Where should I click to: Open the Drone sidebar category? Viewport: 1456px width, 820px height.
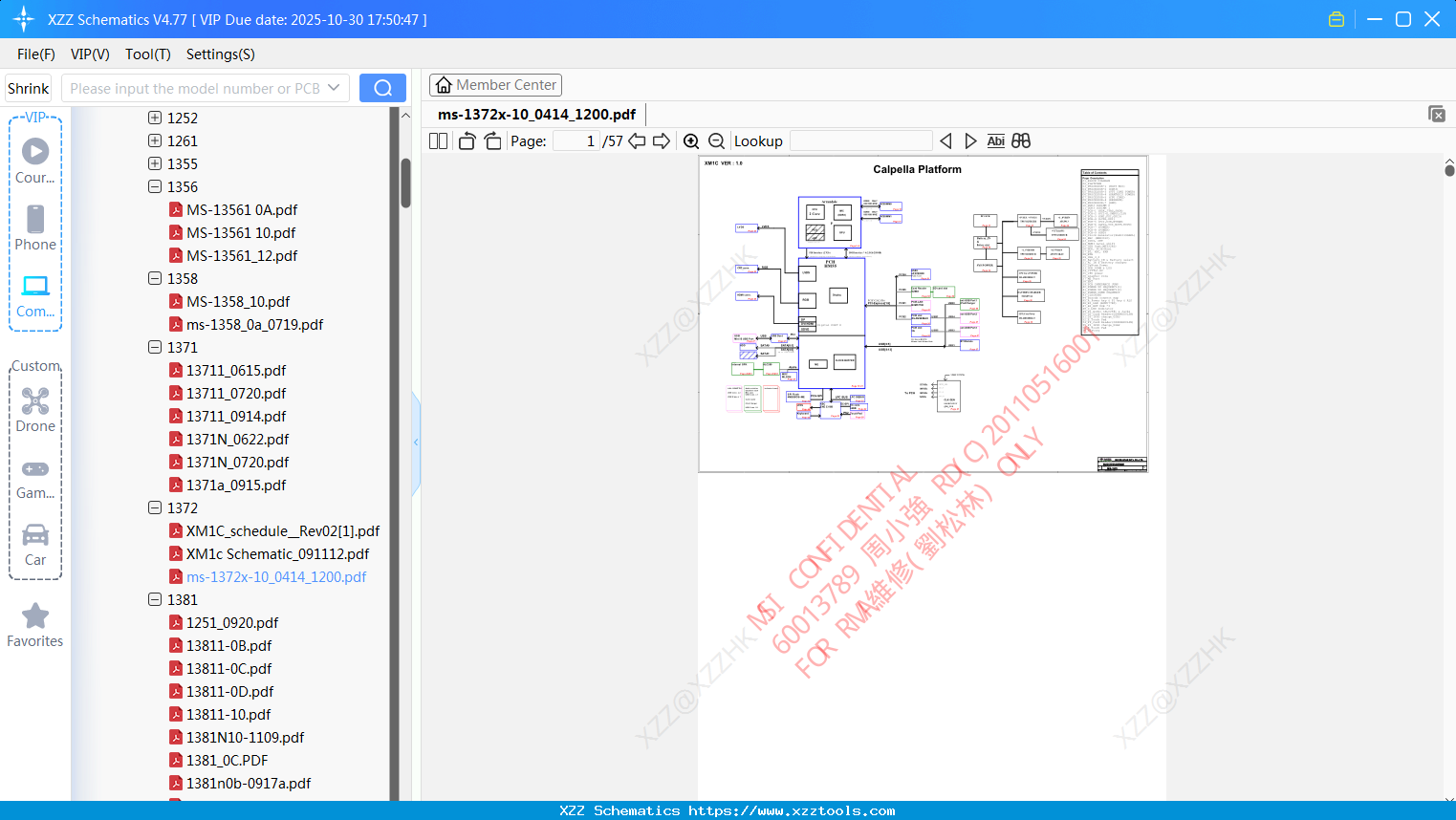[x=35, y=410]
